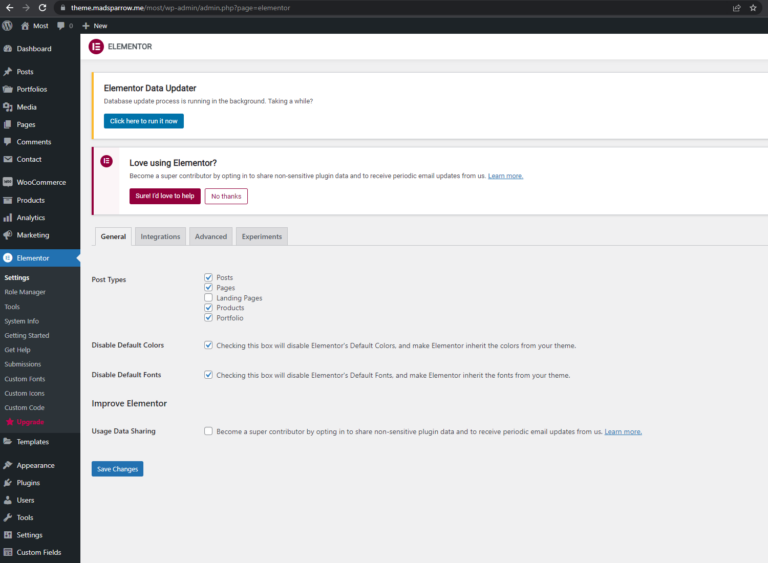This screenshot has width=768, height=563.
Task: Click the Analytics bar chart icon
Action: click(8, 217)
